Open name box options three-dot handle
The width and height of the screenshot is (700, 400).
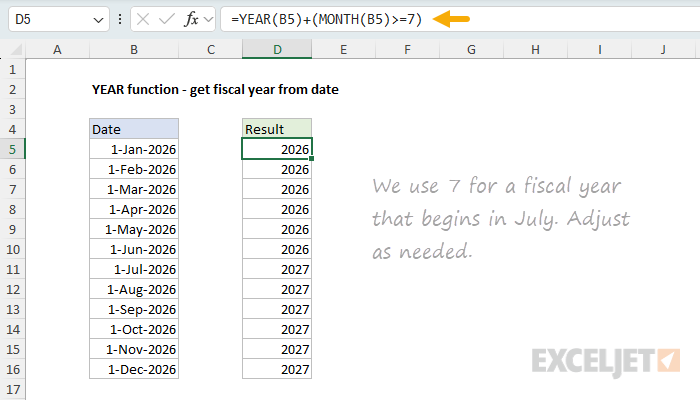pos(120,19)
